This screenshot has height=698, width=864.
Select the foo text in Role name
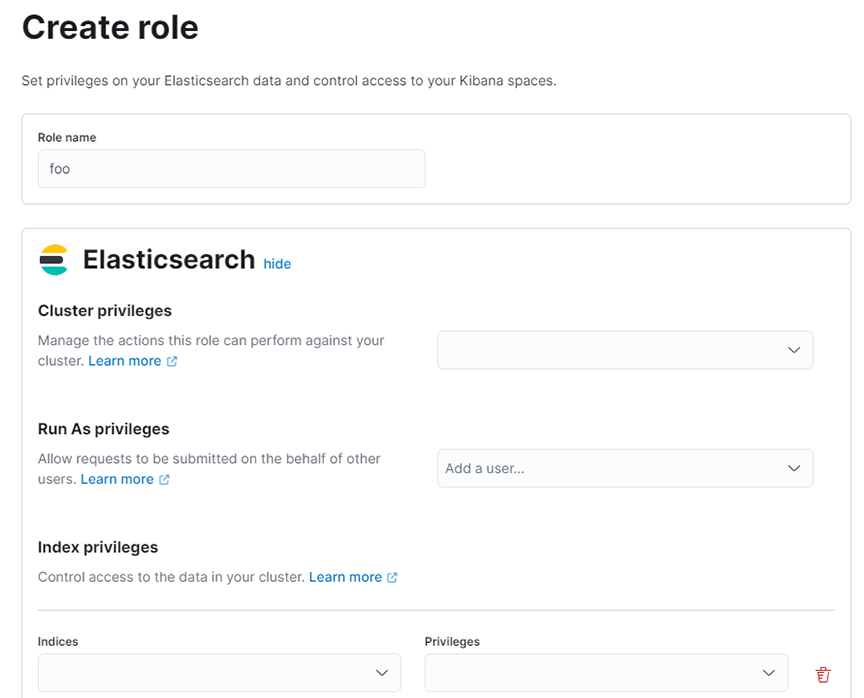(57, 168)
